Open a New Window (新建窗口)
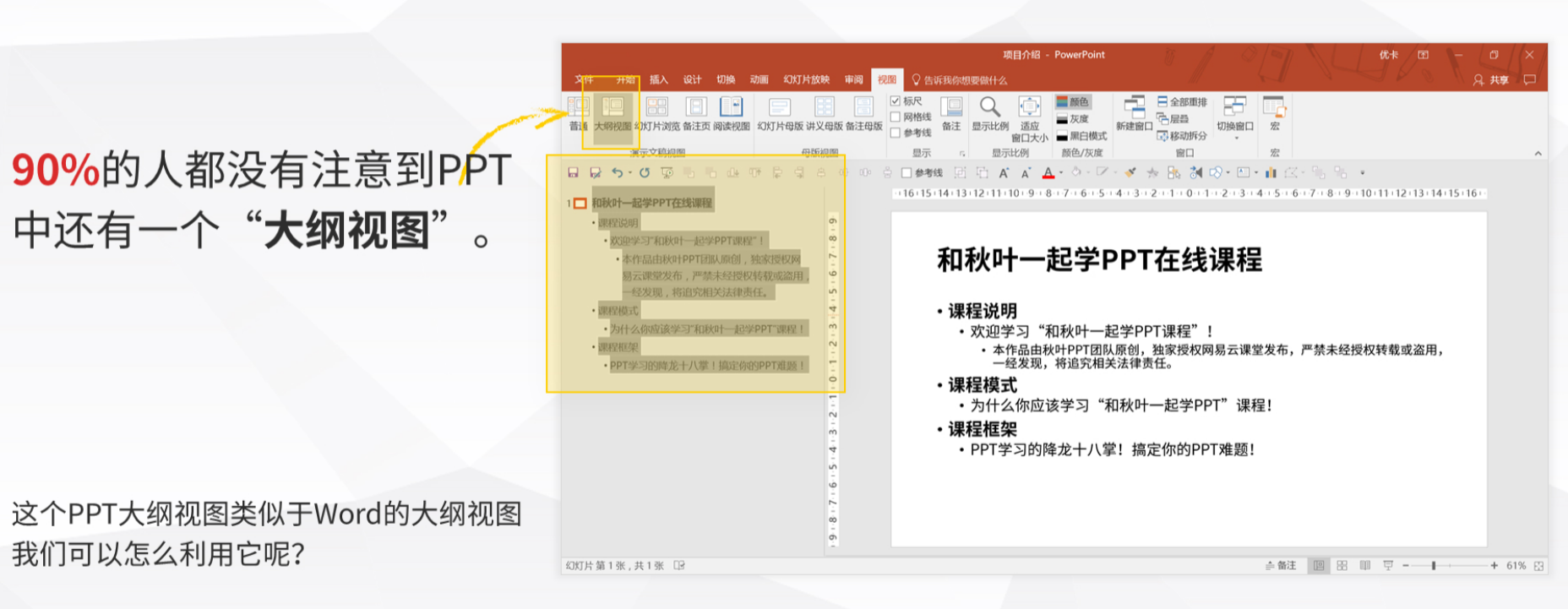The image size is (1568, 609). click(1134, 114)
